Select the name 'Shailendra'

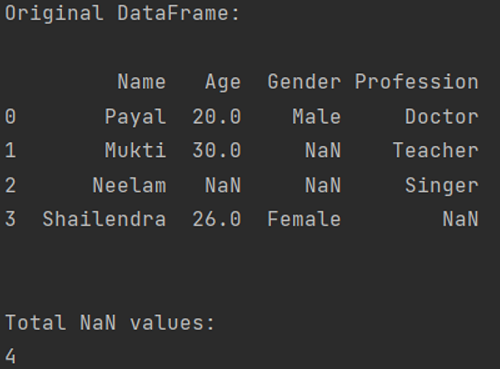[104, 219]
